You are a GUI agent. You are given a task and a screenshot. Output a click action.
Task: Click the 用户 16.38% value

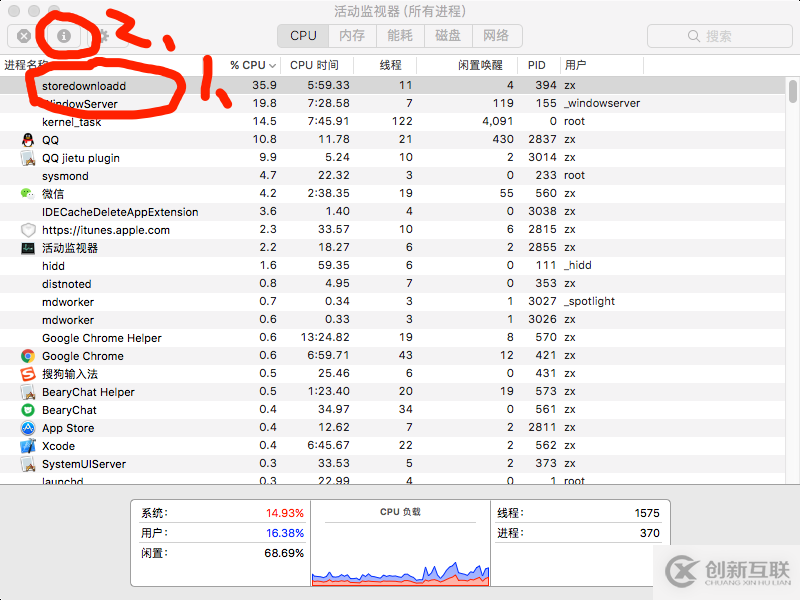pos(285,533)
